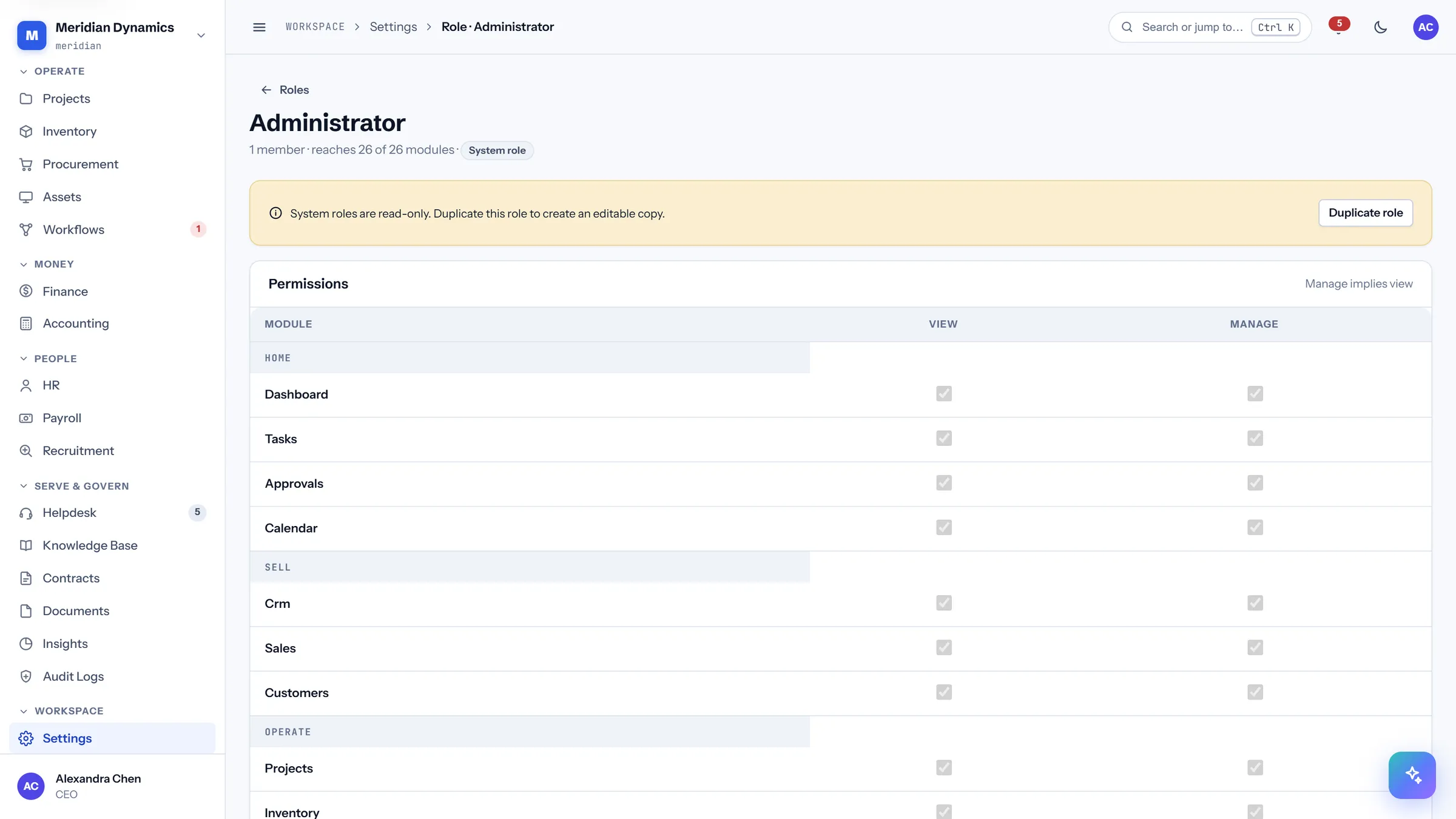Toggle Customers Manage checkbox
The image size is (1456, 819).
coord(1255,692)
